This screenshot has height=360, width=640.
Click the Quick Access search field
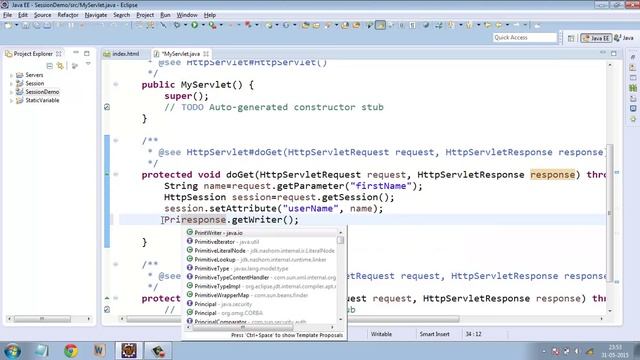pos(525,38)
